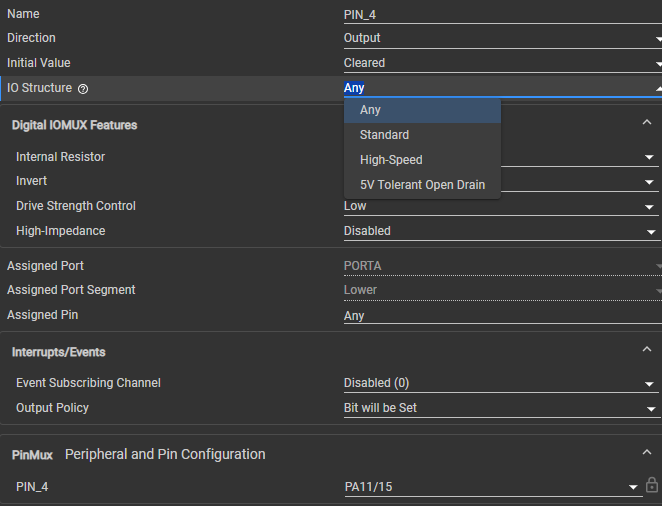662x506 pixels.
Task: Click the 'Event Subscribing Channel' label
Action: point(88,383)
